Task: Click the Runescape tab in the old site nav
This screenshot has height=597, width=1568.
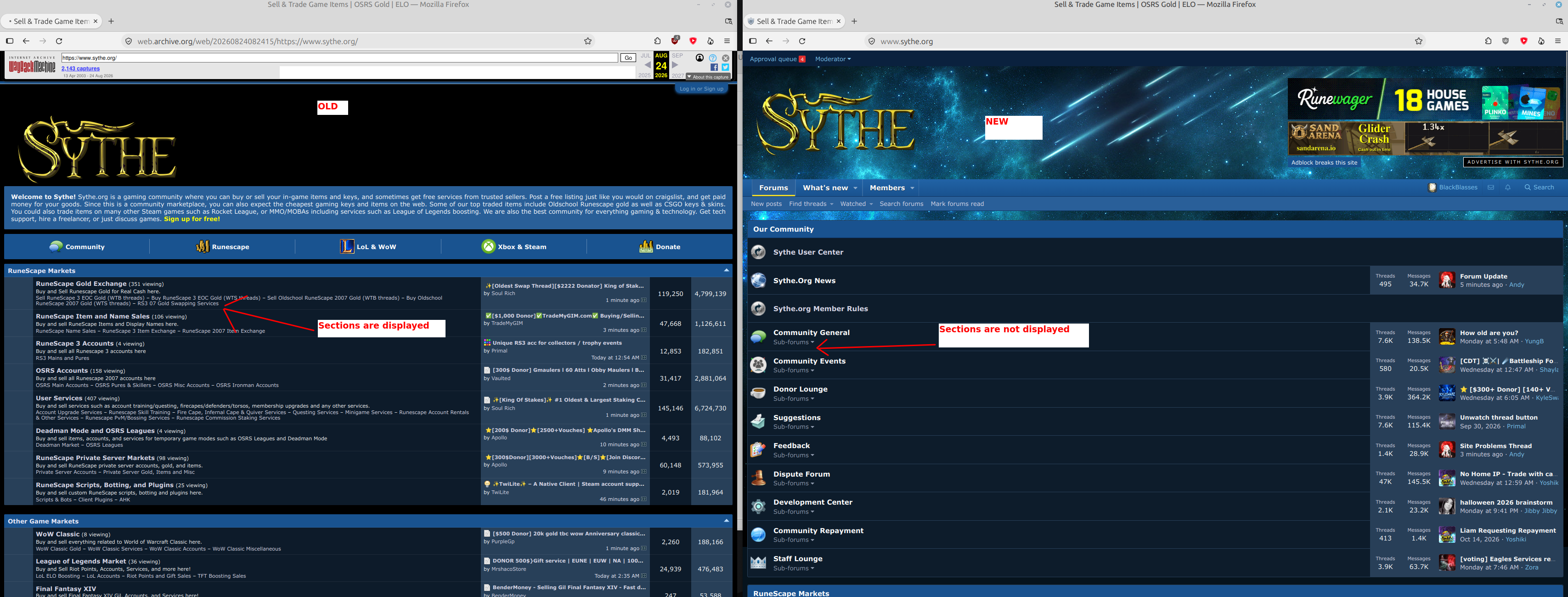Action: pyautogui.click(x=222, y=247)
